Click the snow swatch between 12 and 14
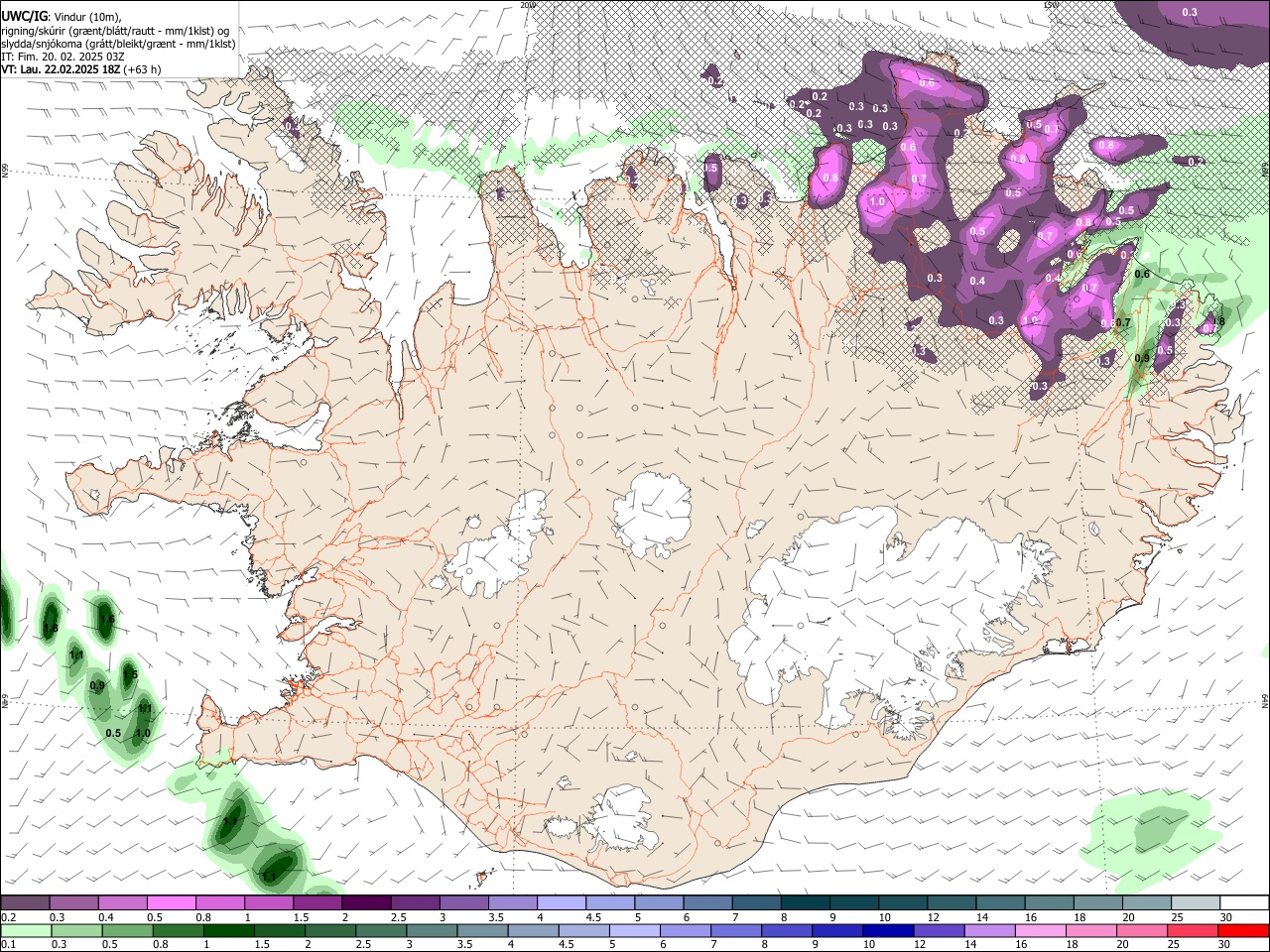 point(952,903)
